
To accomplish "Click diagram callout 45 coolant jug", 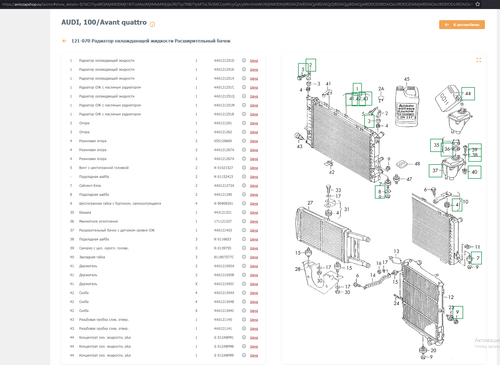I will (407, 79).
